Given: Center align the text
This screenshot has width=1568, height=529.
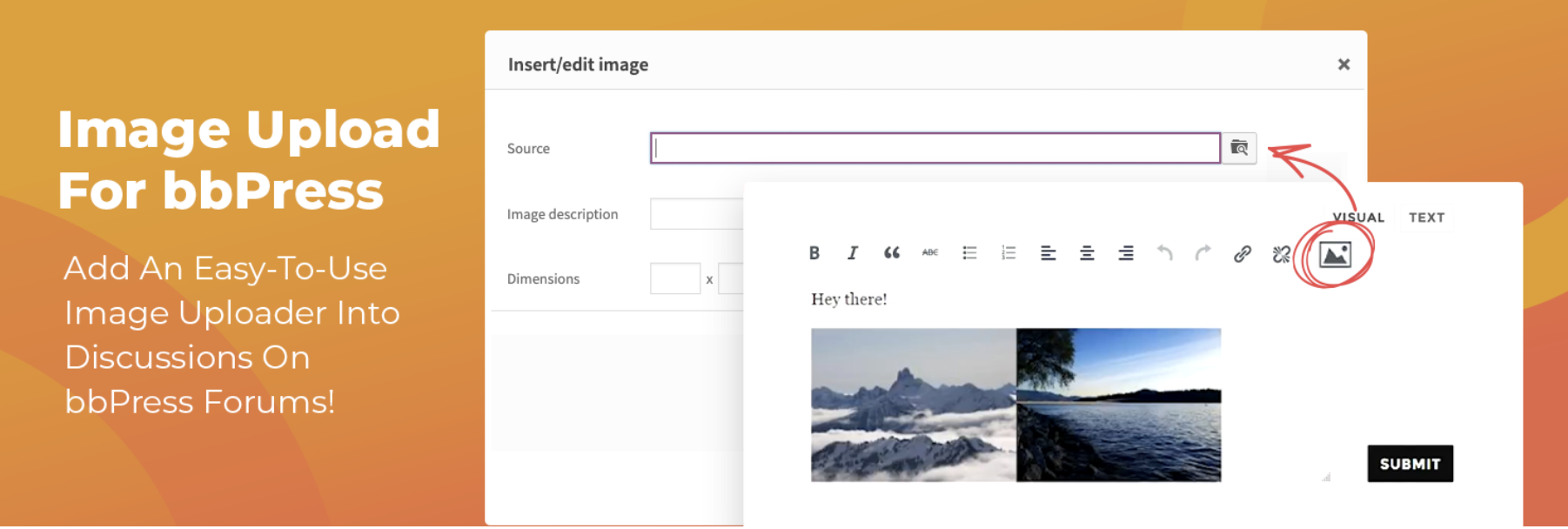Looking at the screenshot, I should click(x=1087, y=253).
